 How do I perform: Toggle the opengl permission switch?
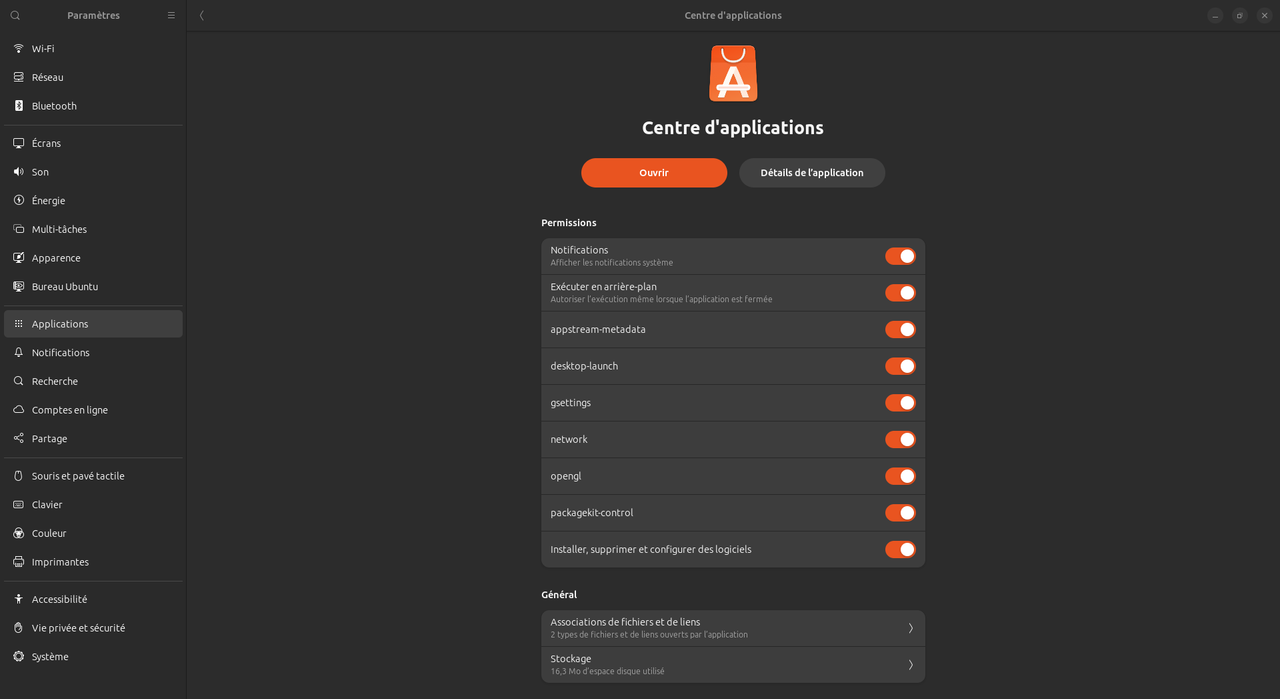tap(900, 476)
